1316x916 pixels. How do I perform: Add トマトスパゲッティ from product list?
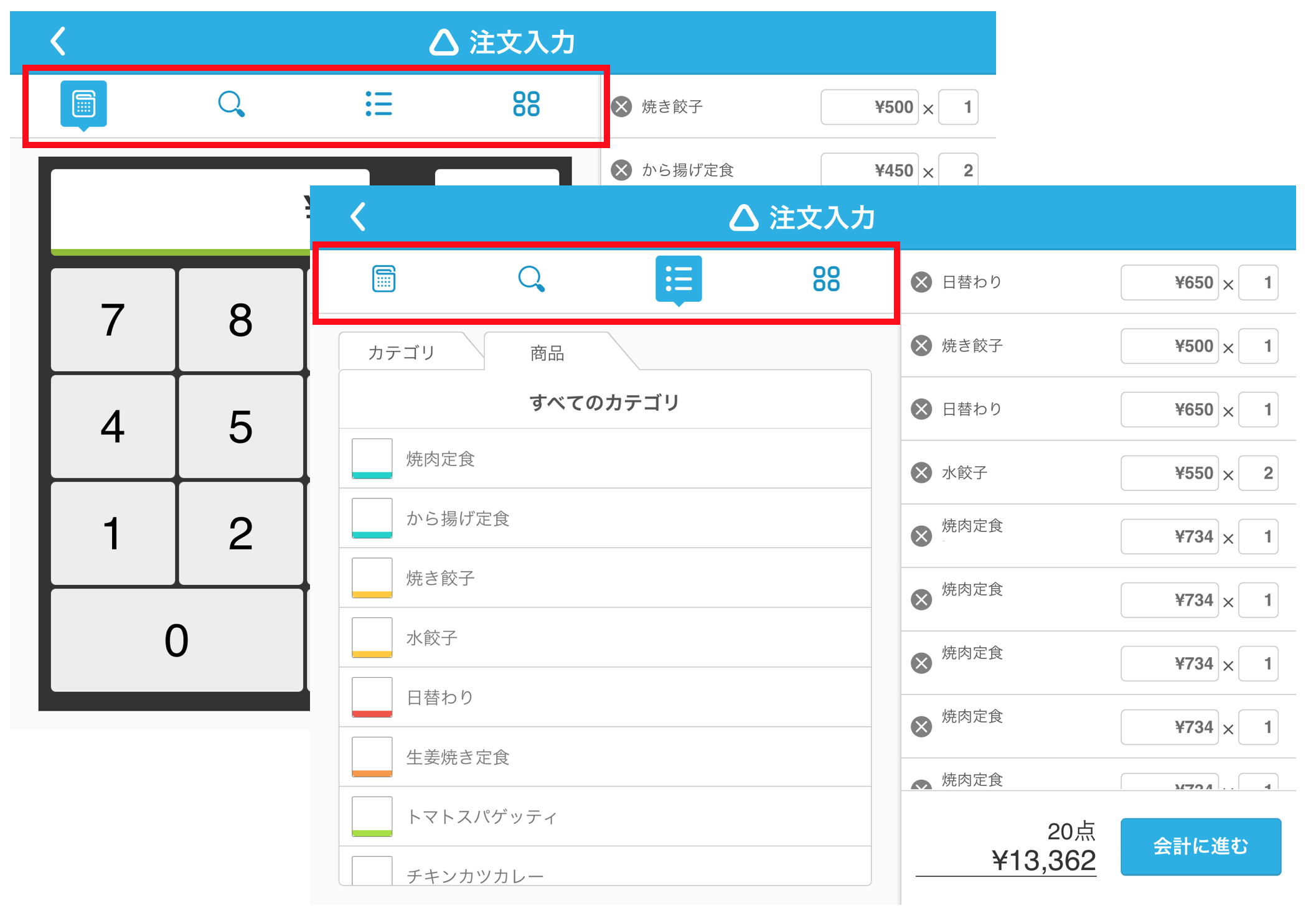click(481, 816)
